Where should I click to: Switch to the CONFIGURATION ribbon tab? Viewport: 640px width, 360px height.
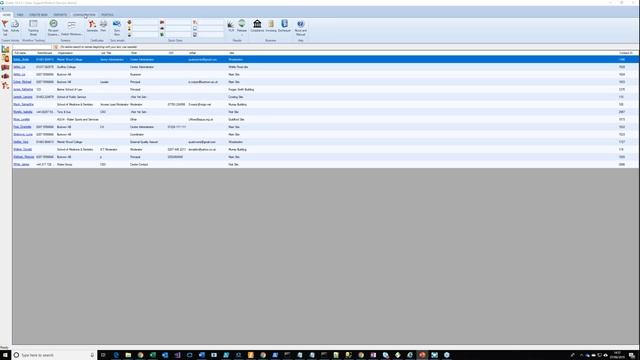click(84, 15)
